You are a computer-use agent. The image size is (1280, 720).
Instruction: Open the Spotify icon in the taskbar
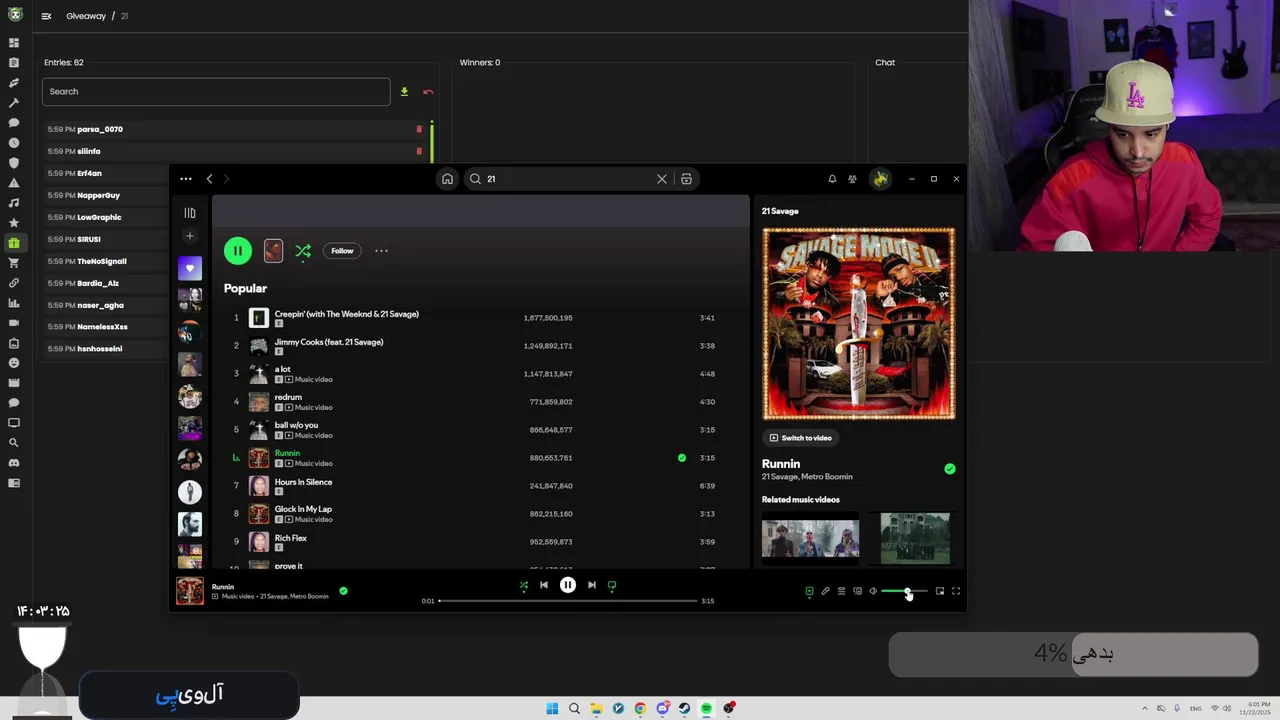tap(706, 709)
